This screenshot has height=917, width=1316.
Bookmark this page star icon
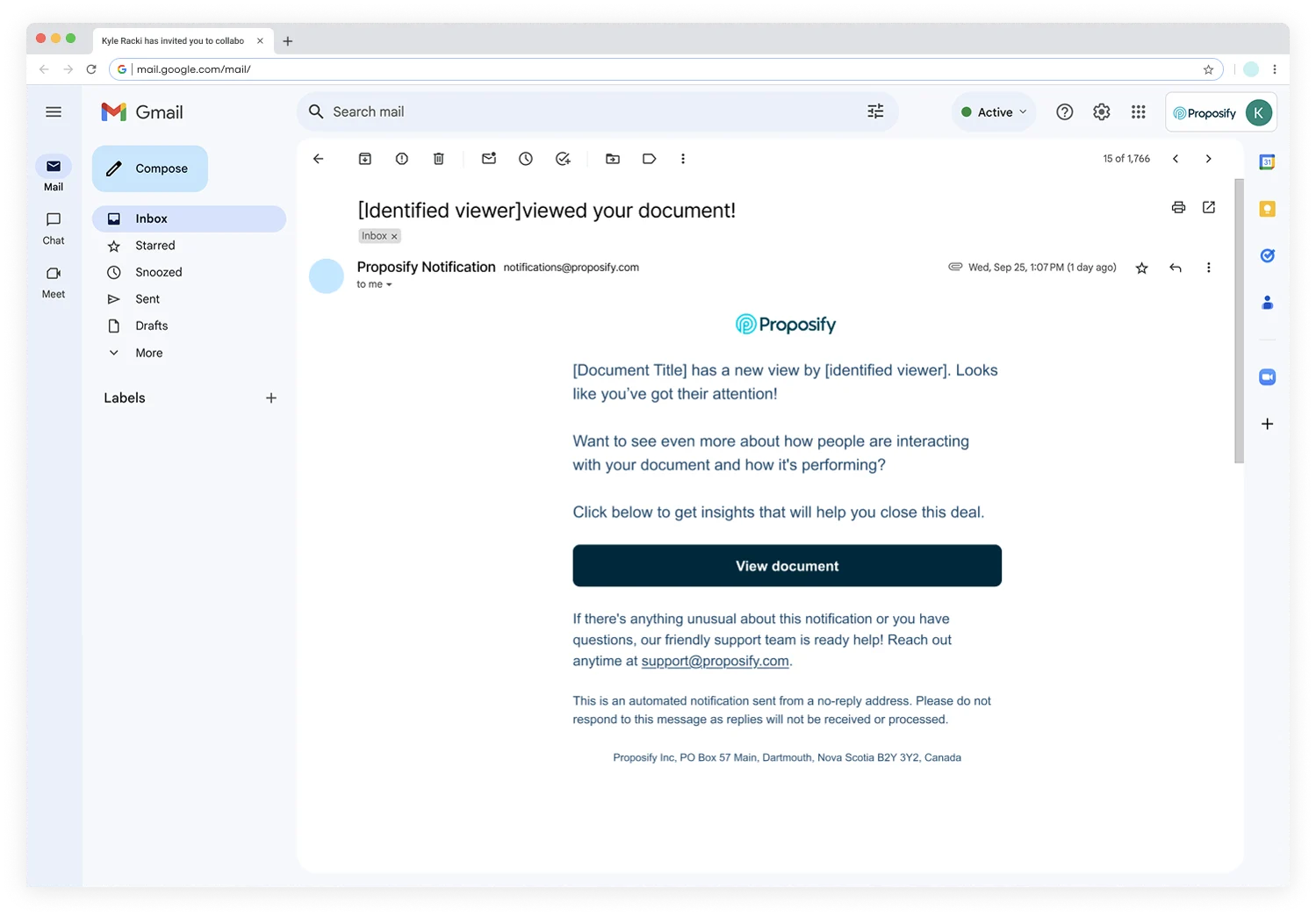point(1208,69)
